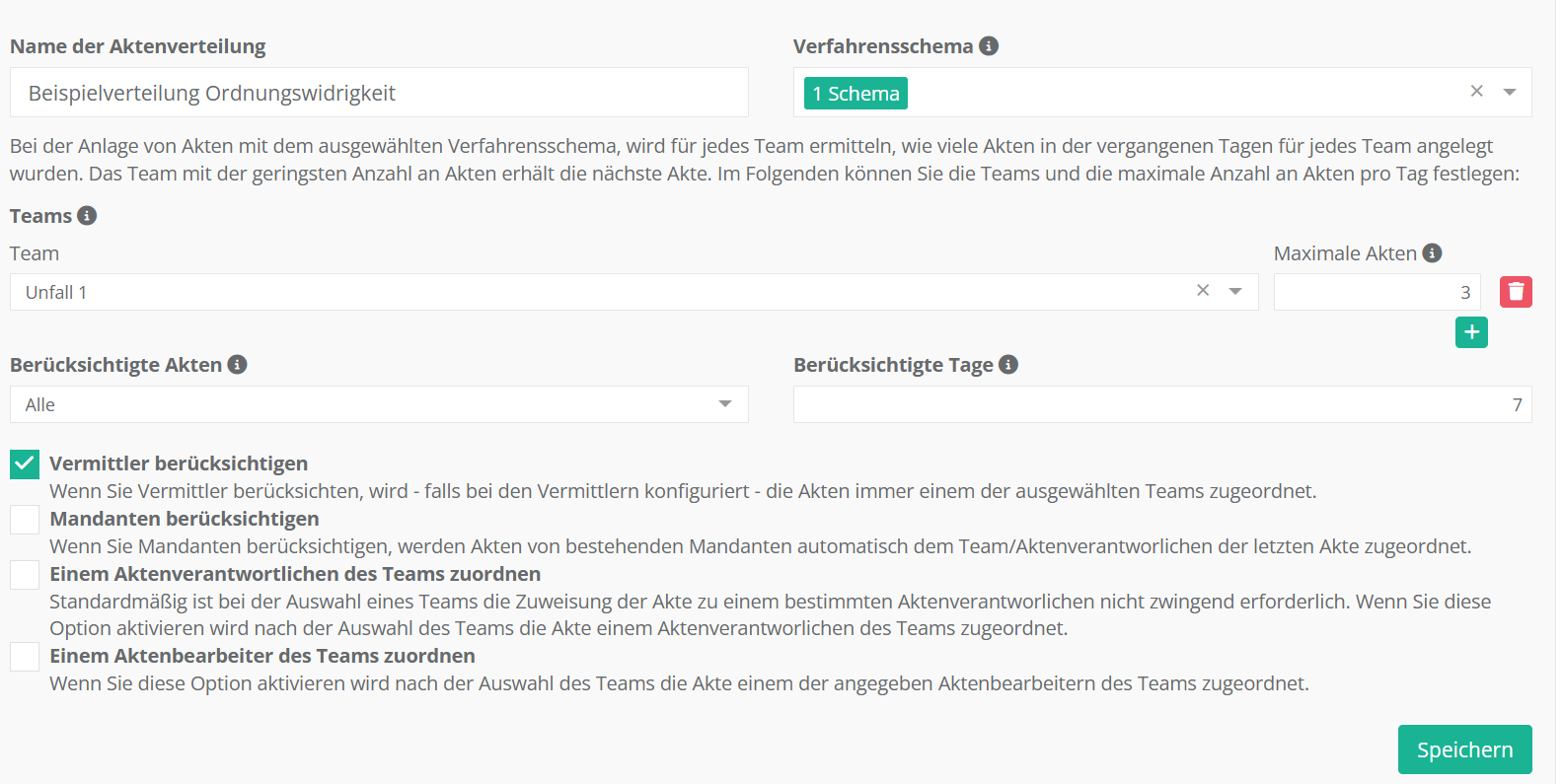Expand the Team dropdown arrow
Viewport: 1563px width, 784px height.
[x=1235, y=292]
